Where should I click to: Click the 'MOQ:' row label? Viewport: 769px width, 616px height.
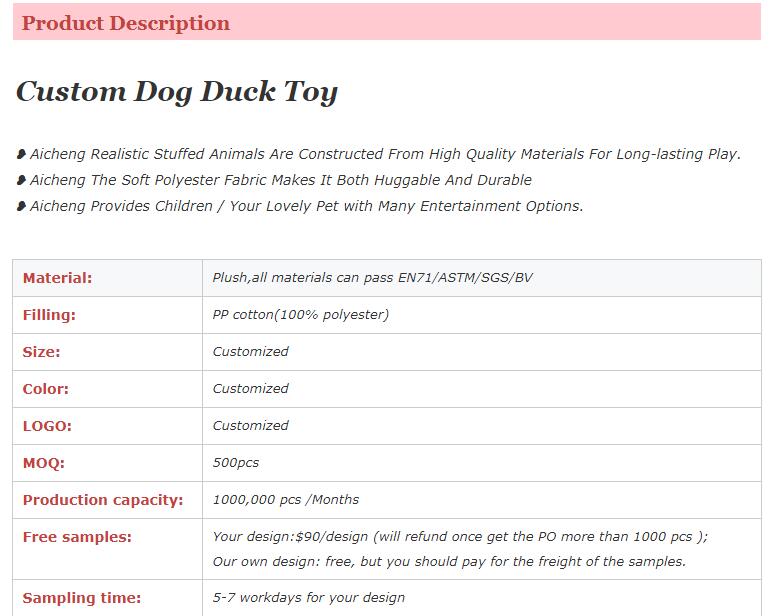click(43, 463)
